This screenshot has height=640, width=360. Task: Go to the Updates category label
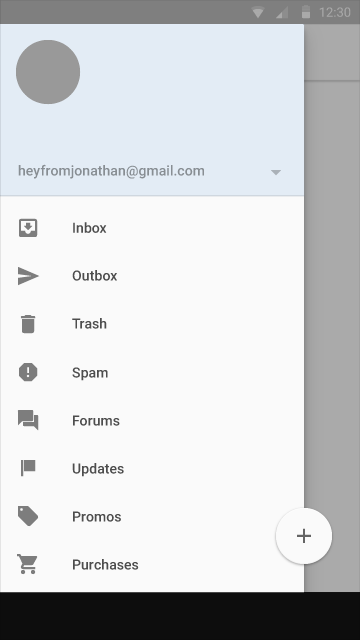98,469
